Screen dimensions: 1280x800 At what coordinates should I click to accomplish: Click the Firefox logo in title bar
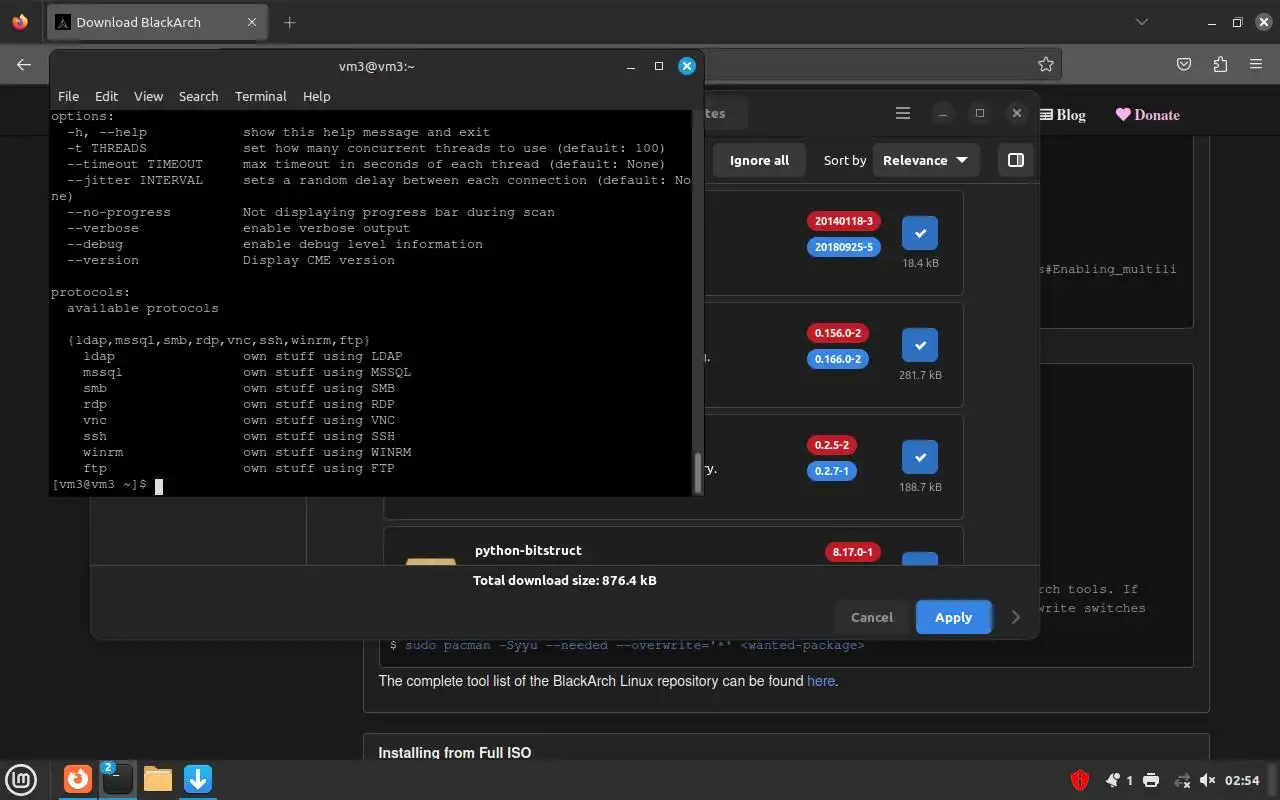[20, 22]
